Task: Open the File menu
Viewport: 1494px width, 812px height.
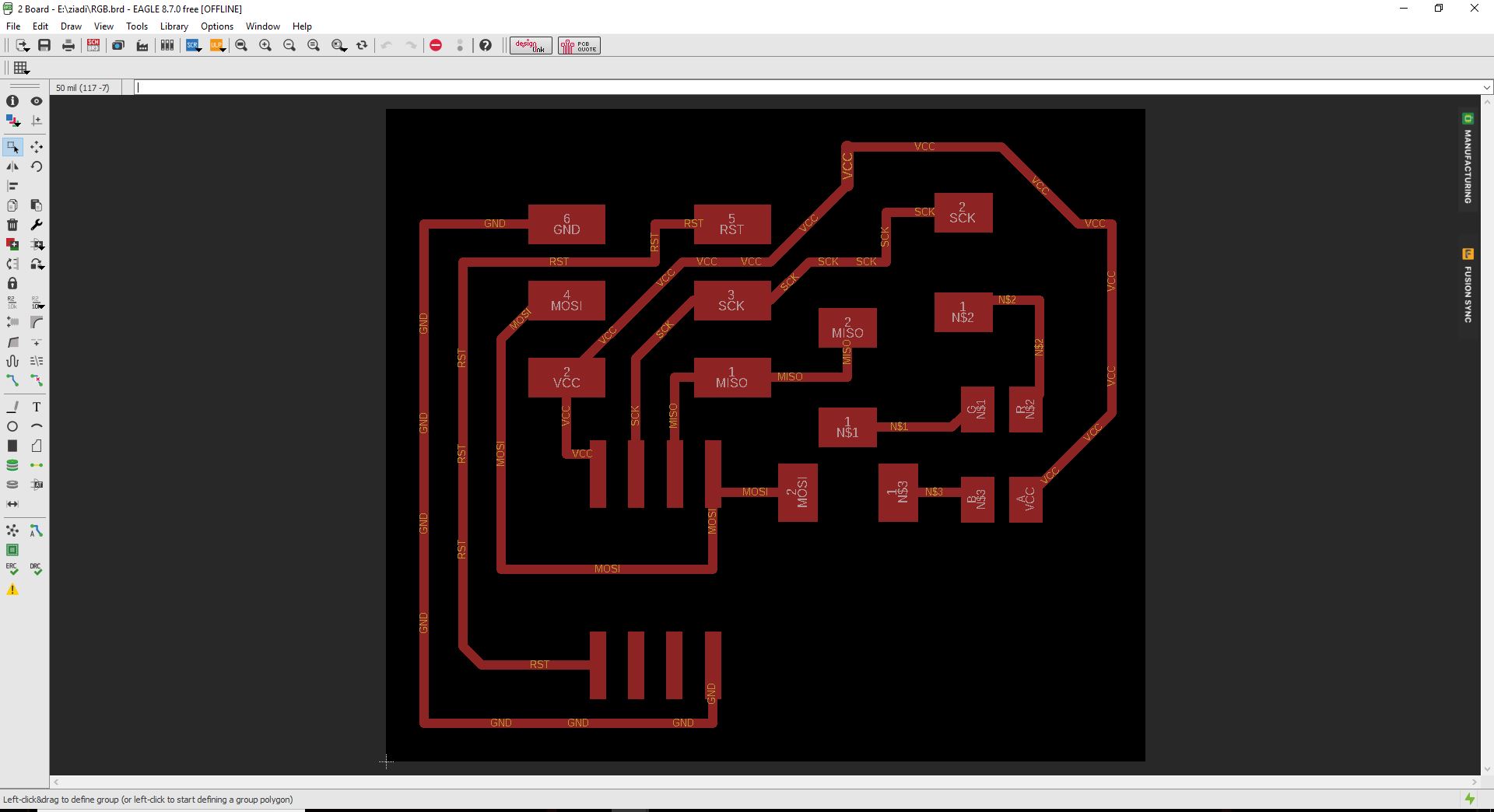Action: coord(13,26)
